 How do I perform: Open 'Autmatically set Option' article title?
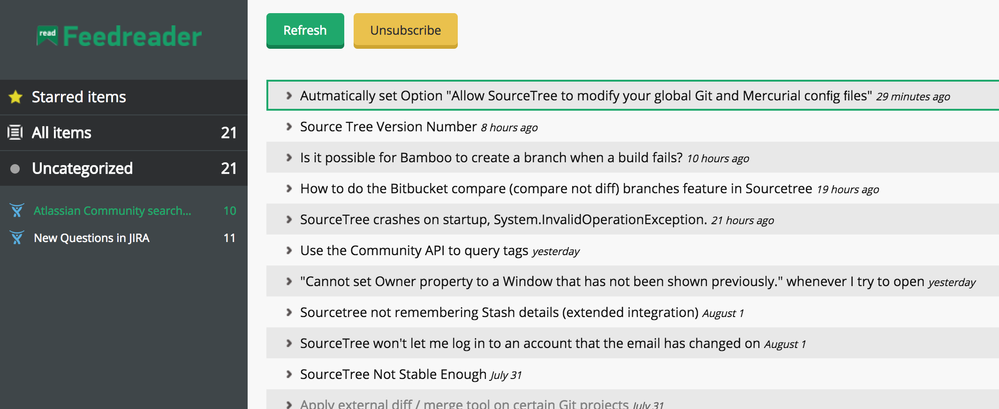coord(586,96)
